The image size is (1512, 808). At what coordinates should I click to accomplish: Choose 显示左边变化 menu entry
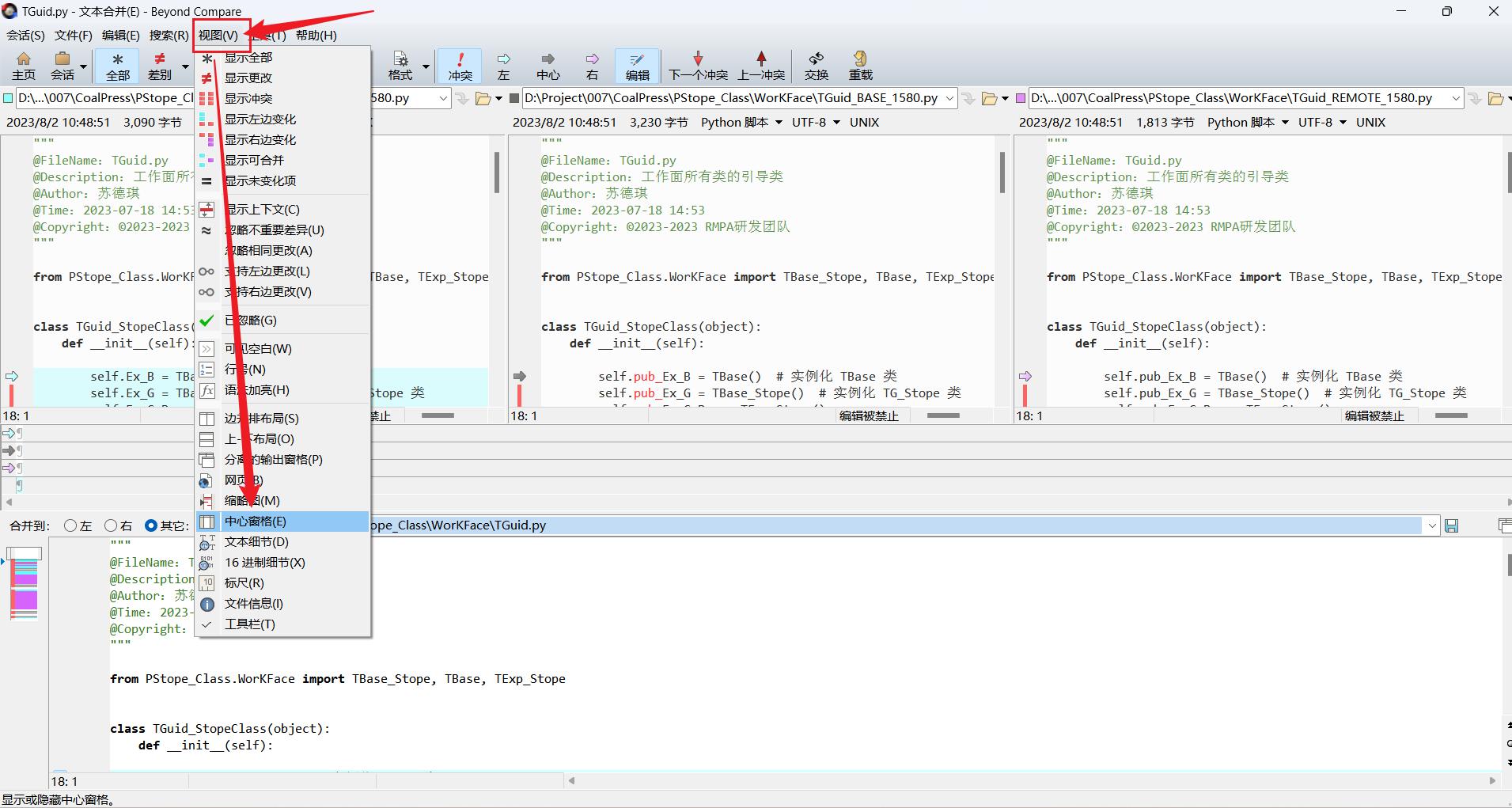[282, 119]
